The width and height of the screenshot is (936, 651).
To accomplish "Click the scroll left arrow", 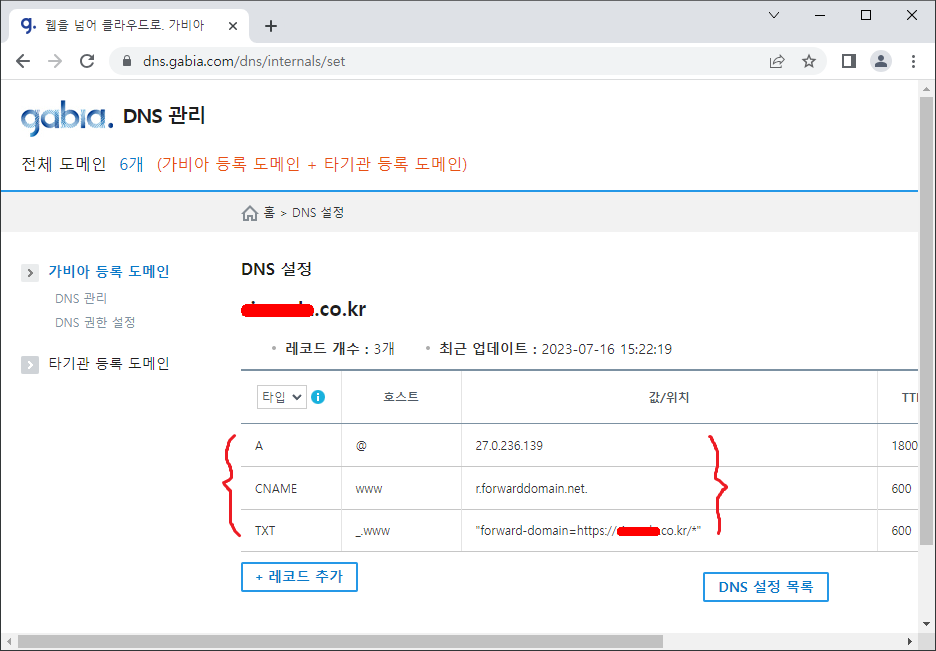I will pyautogui.click(x=9, y=642).
